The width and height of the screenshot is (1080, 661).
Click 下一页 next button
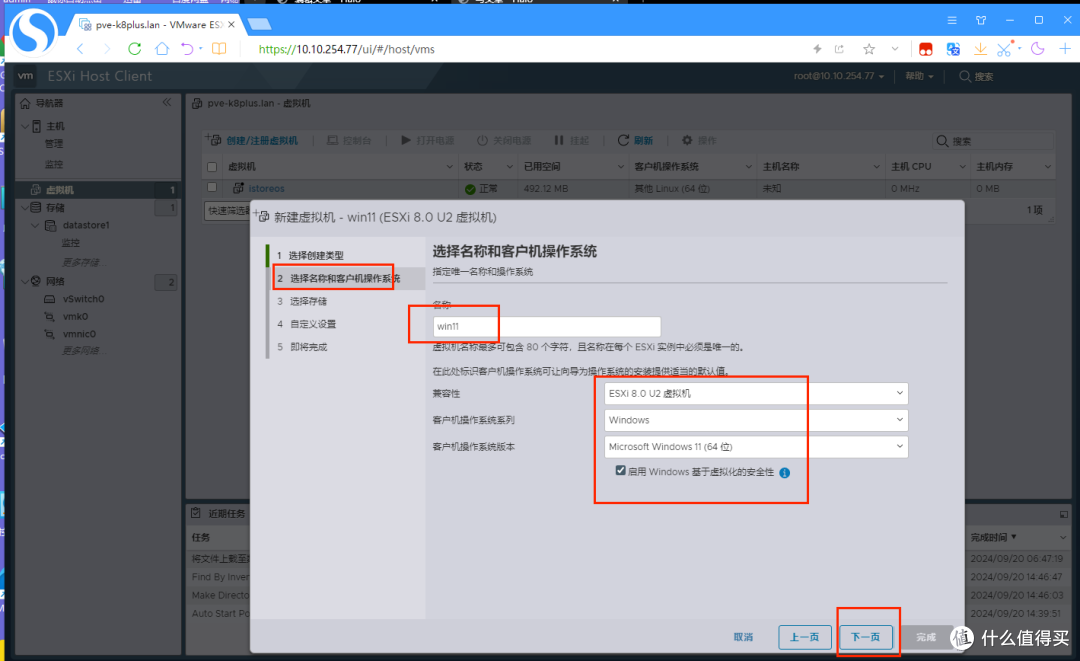[x=866, y=637]
